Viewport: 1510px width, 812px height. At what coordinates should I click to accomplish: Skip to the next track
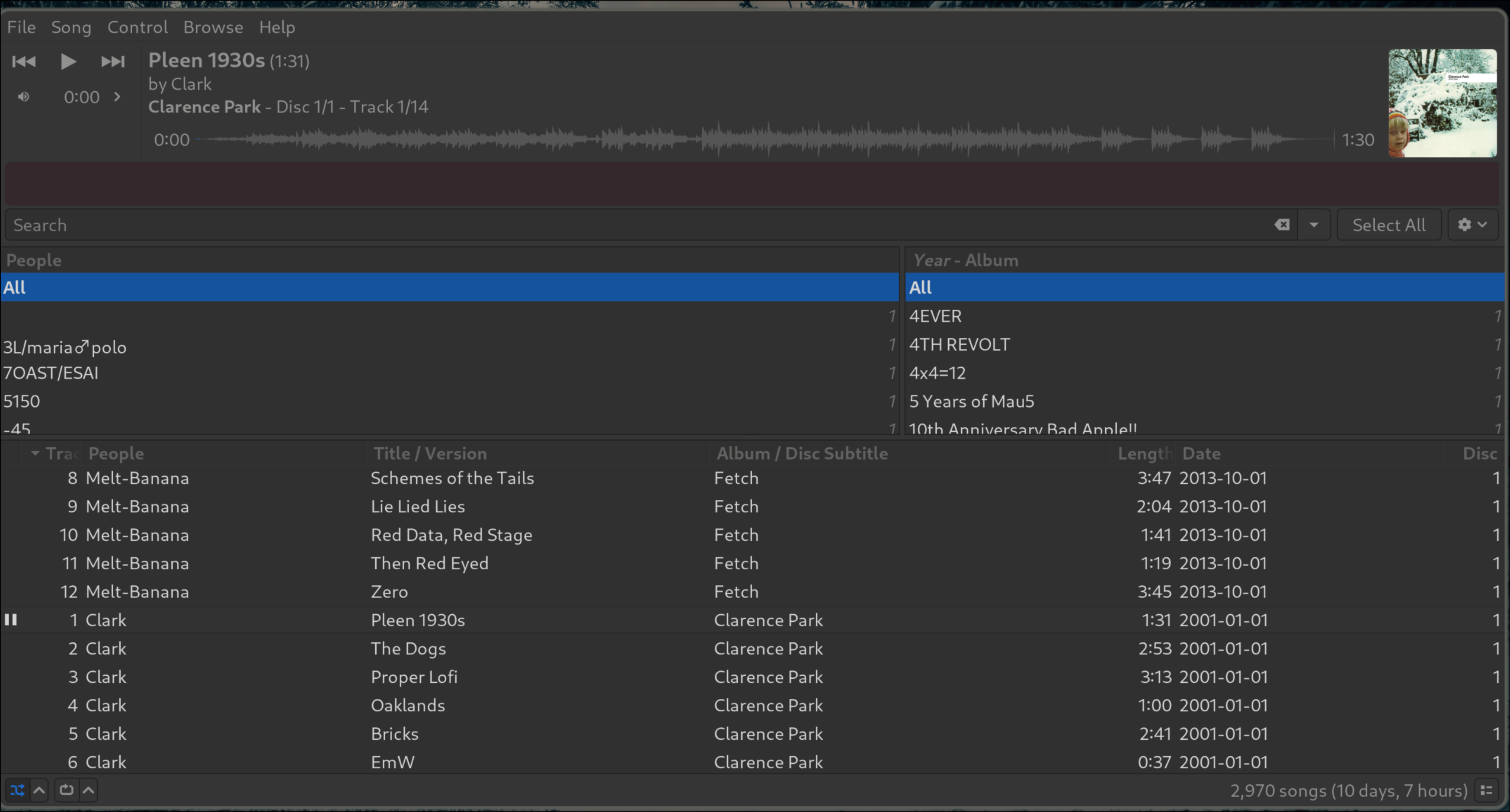click(113, 62)
